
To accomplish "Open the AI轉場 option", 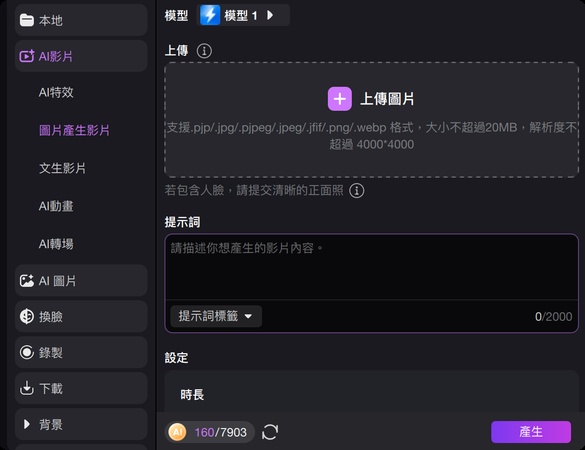I will coord(56,244).
